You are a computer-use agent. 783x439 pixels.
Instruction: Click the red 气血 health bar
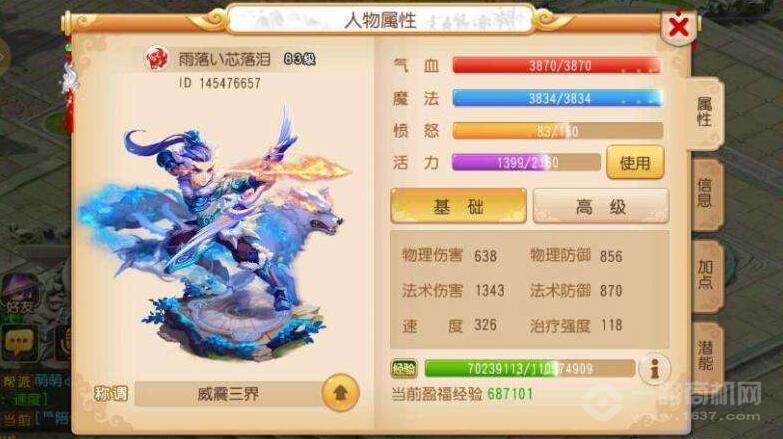coord(558,65)
